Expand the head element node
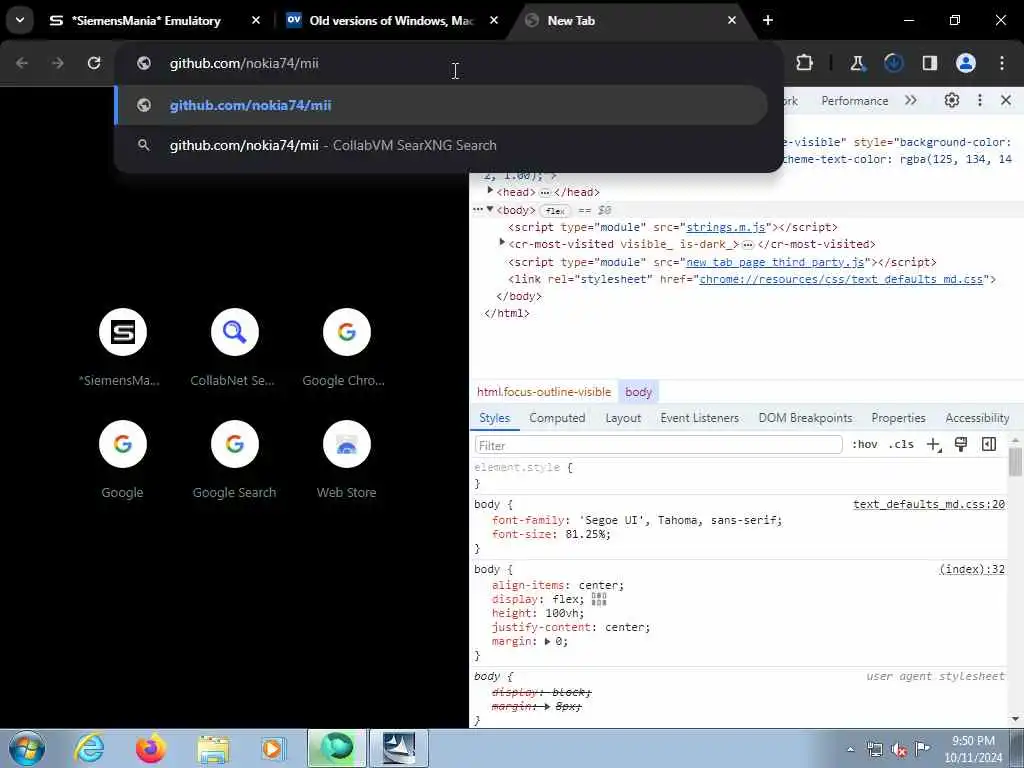The width and height of the screenshot is (1024, 768). (490, 191)
